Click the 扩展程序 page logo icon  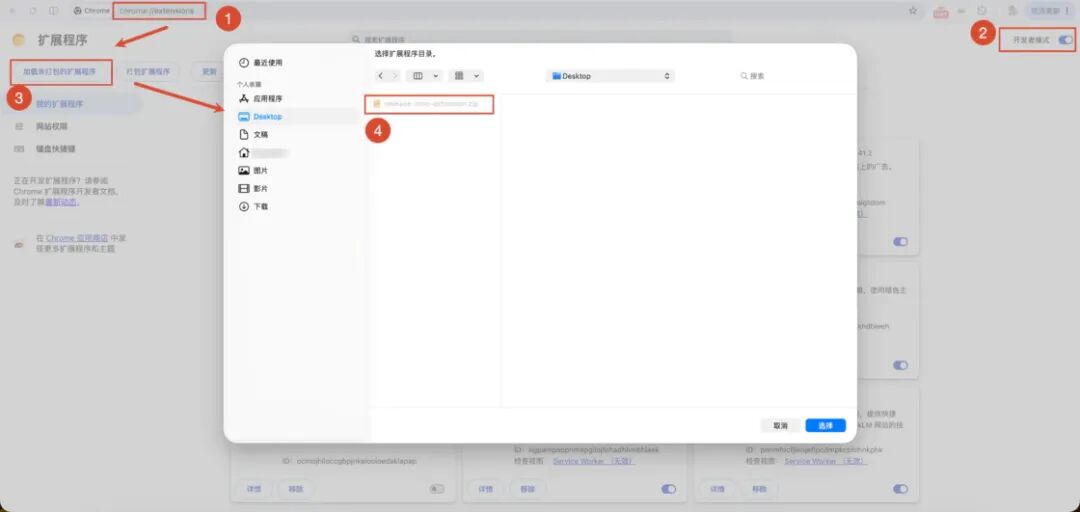[19, 40]
